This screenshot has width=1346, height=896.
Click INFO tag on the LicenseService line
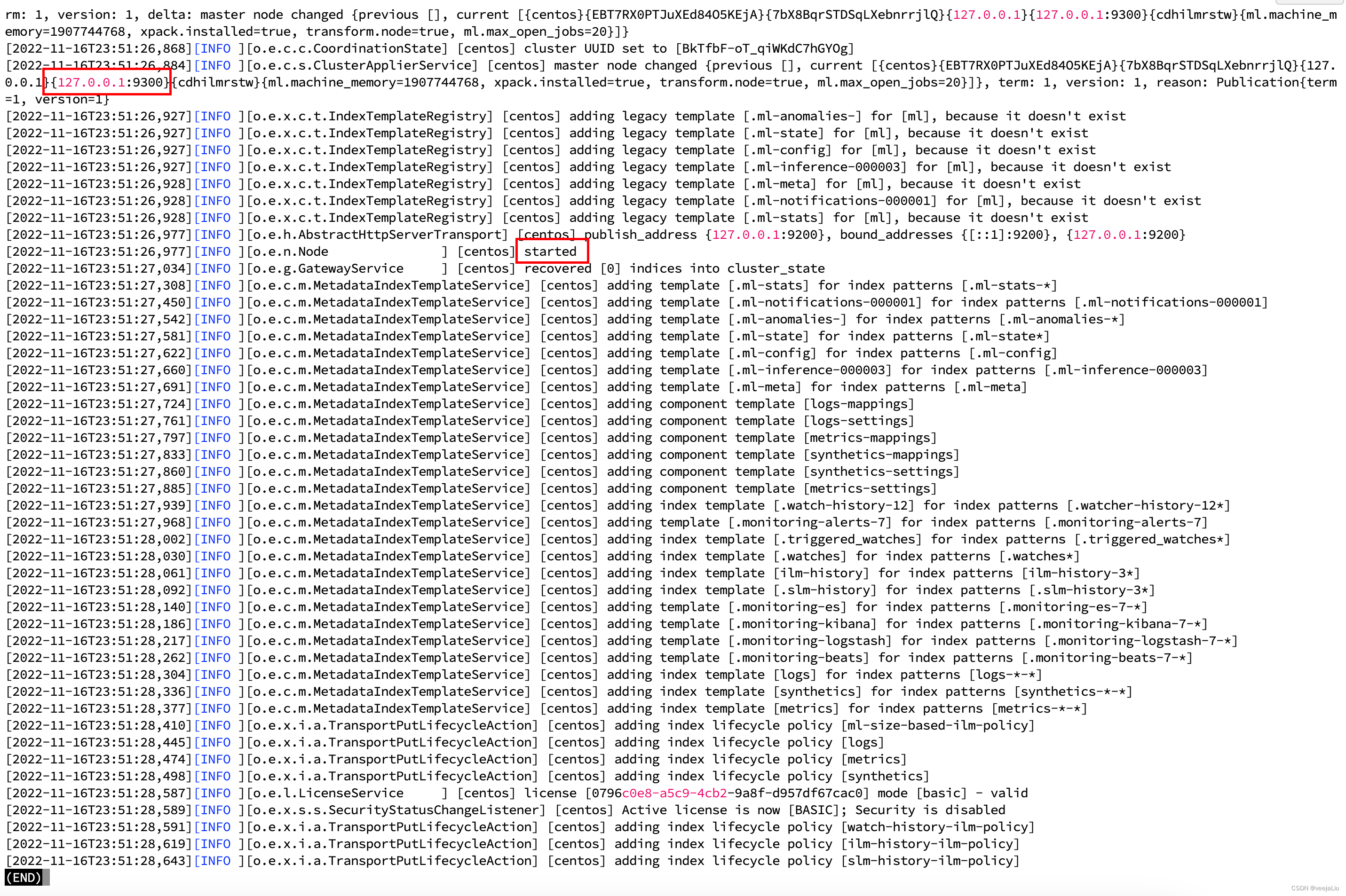click(216, 793)
